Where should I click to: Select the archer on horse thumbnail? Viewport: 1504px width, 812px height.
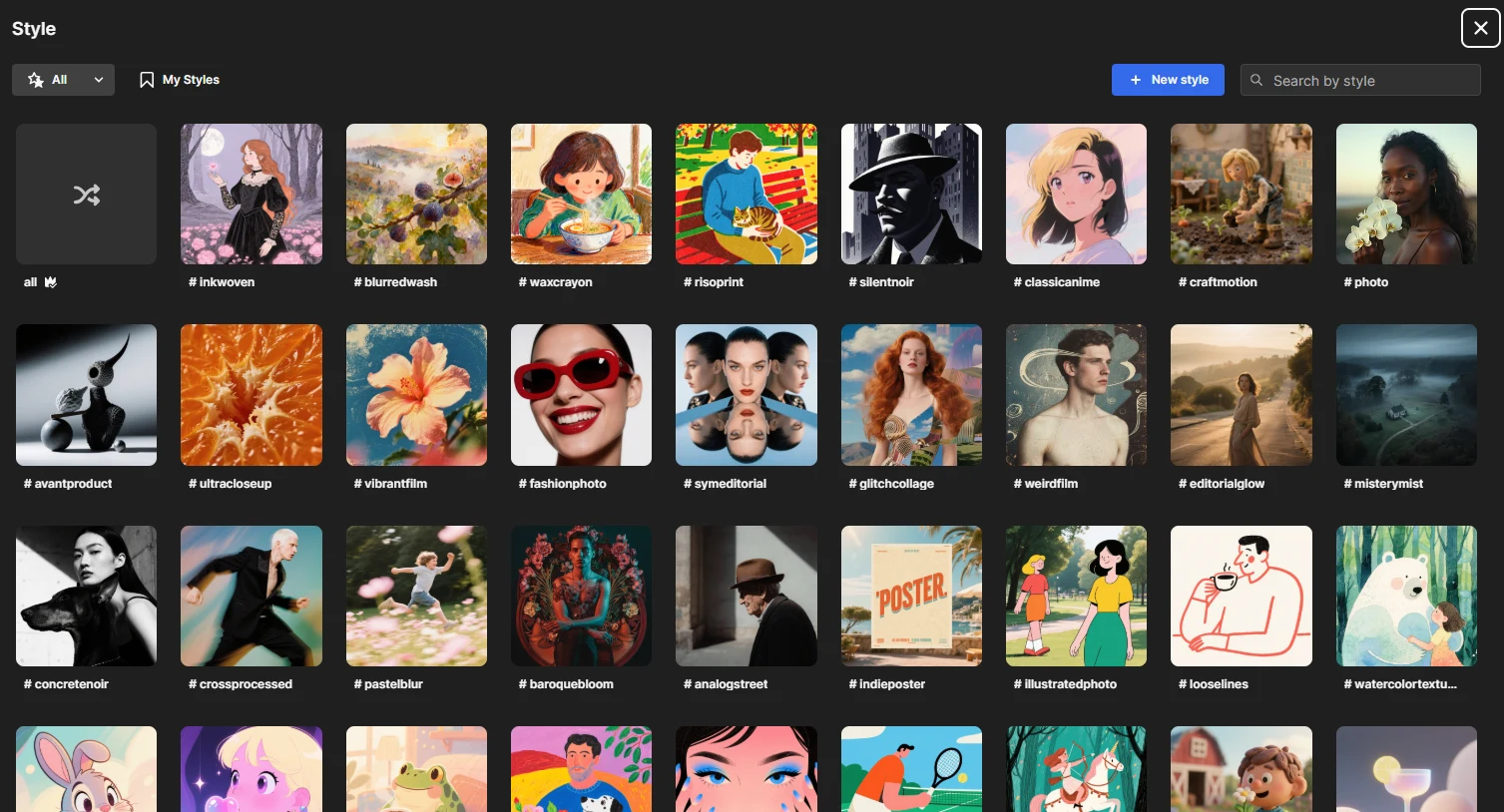click(x=1076, y=769)
